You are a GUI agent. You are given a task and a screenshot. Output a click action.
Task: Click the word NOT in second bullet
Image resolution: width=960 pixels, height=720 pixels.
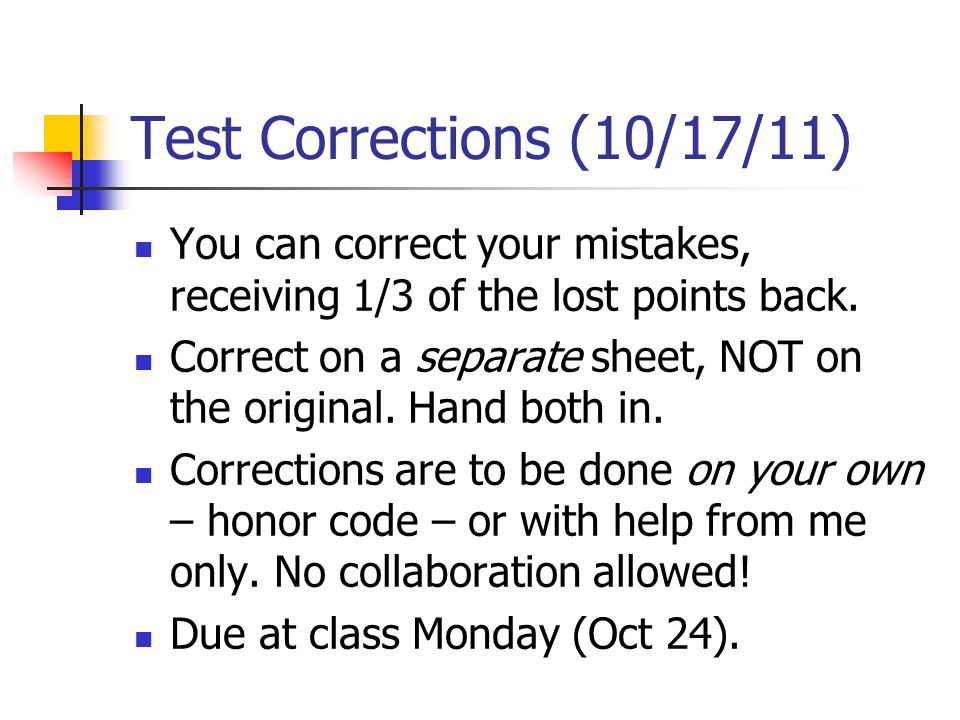coord(760,357)
